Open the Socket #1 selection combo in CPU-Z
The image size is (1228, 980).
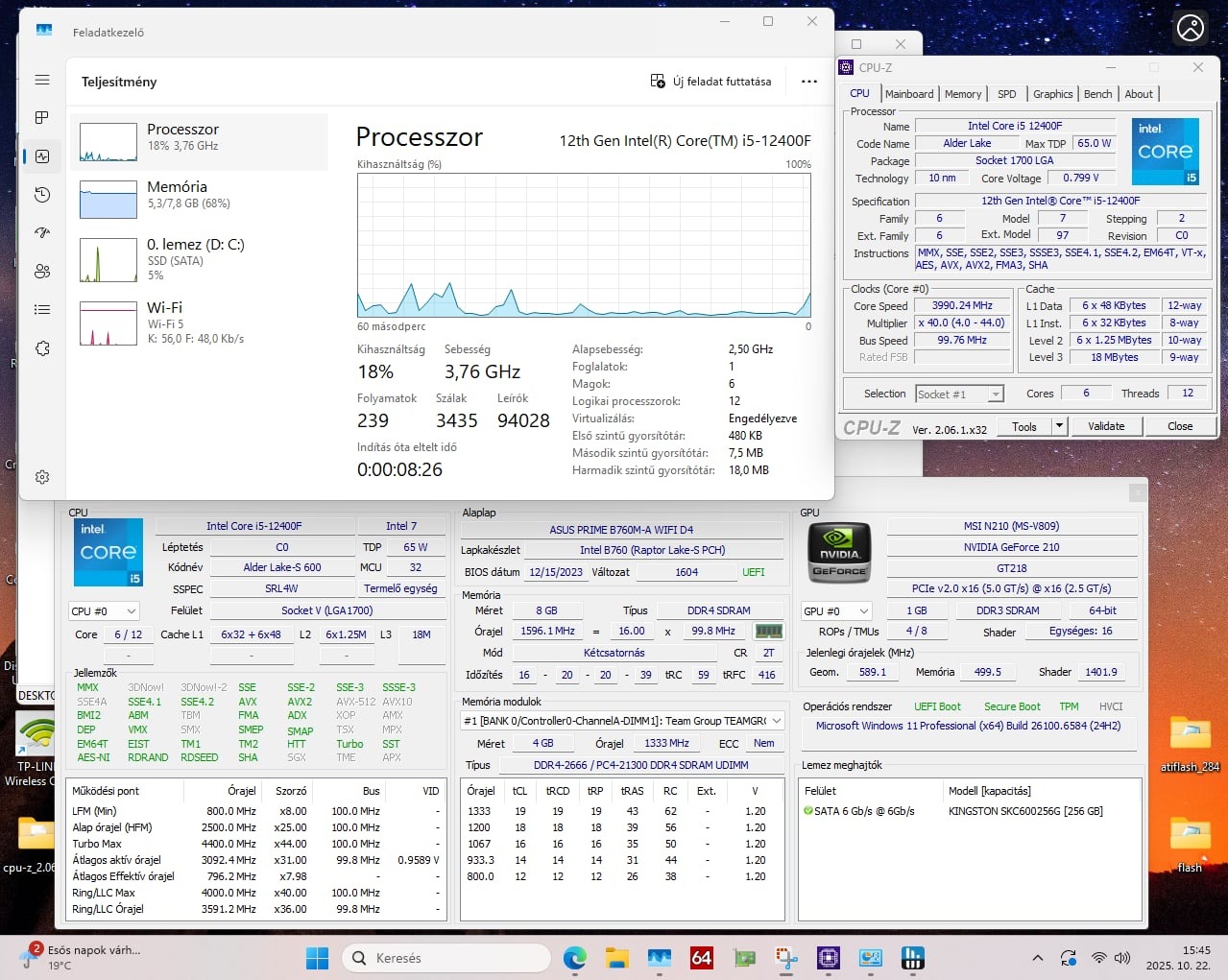pyautogui.click(x=960, y=394)
